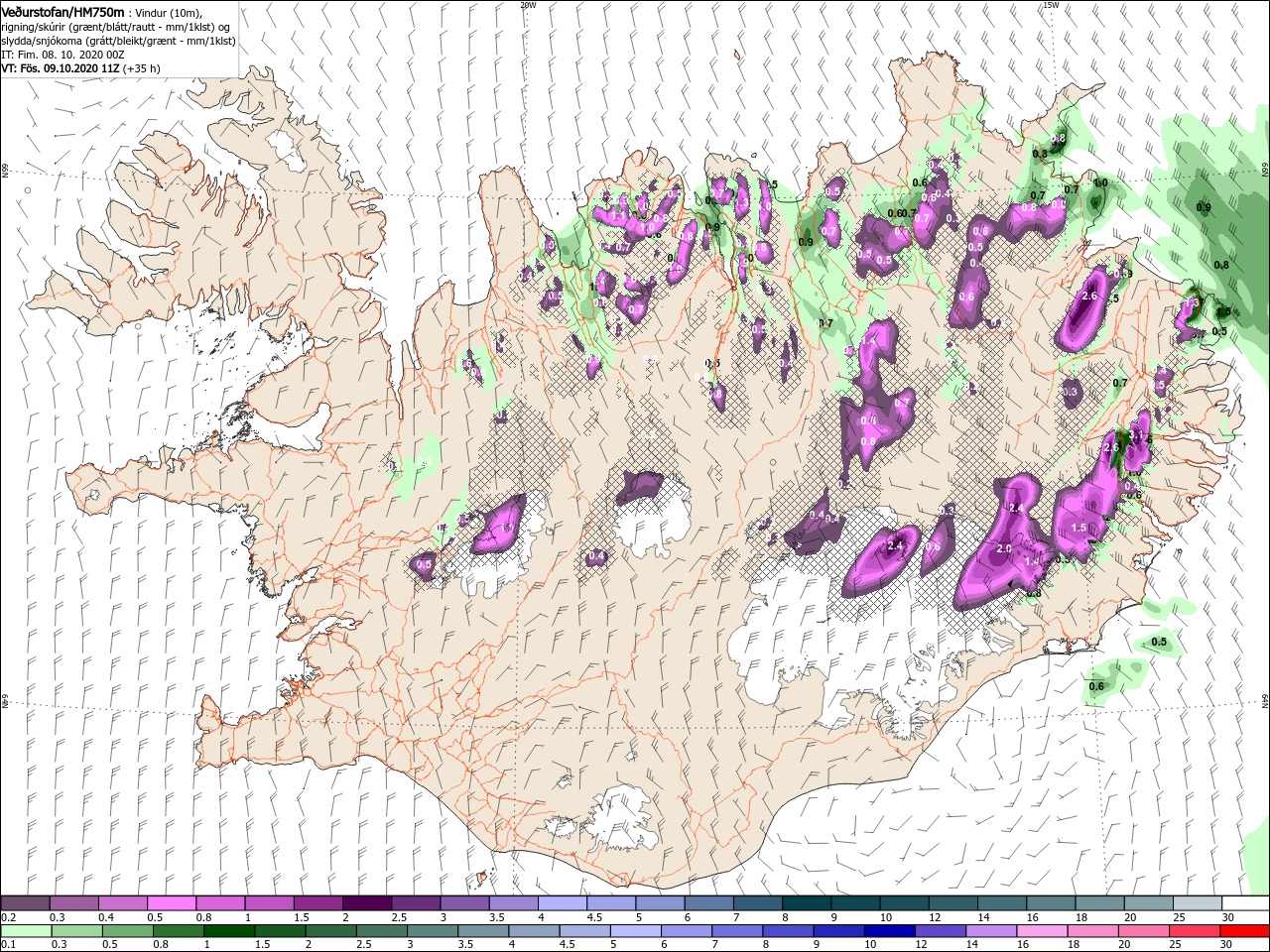The width and height of the screenshot is (1270, 952).
Task: Click the light gray 25 swatch in top row
Action: pos(1197,903)
